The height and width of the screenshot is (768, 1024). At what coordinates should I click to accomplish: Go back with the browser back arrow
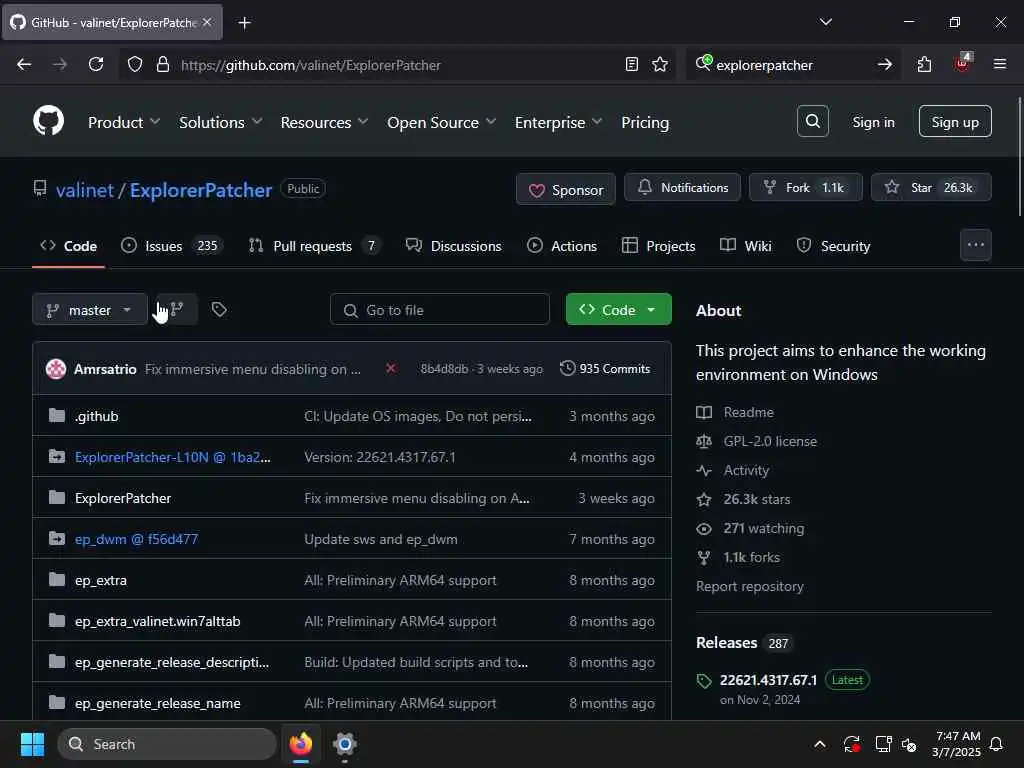tap(24, 64)
